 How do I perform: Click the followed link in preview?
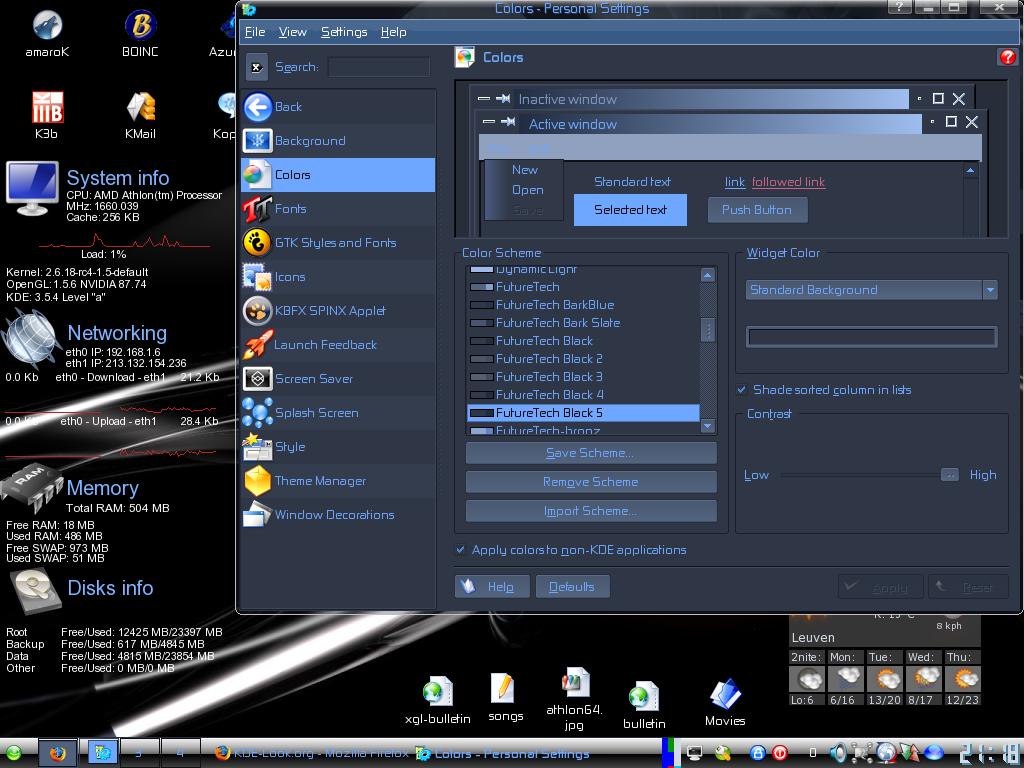click(x=788, y=182)
